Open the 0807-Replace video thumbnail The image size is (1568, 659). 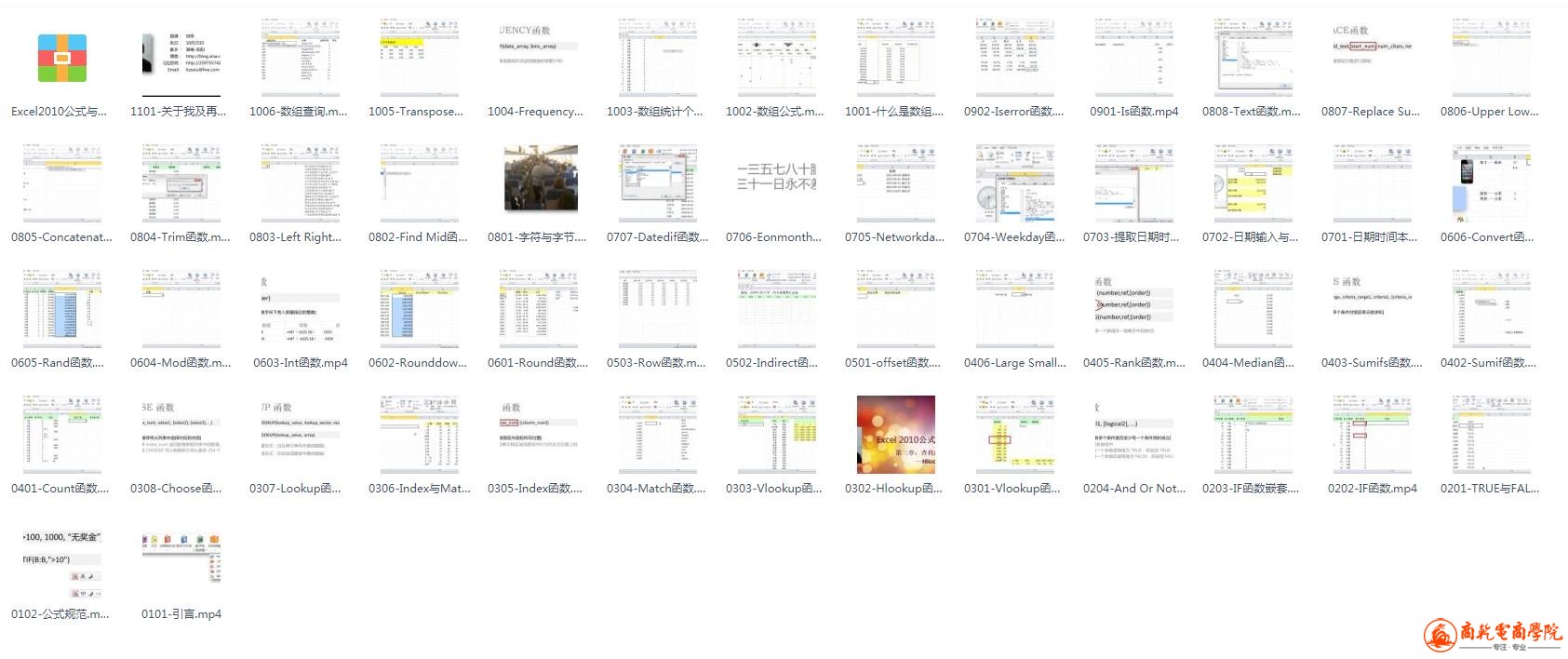click(x=1372, y=58)
